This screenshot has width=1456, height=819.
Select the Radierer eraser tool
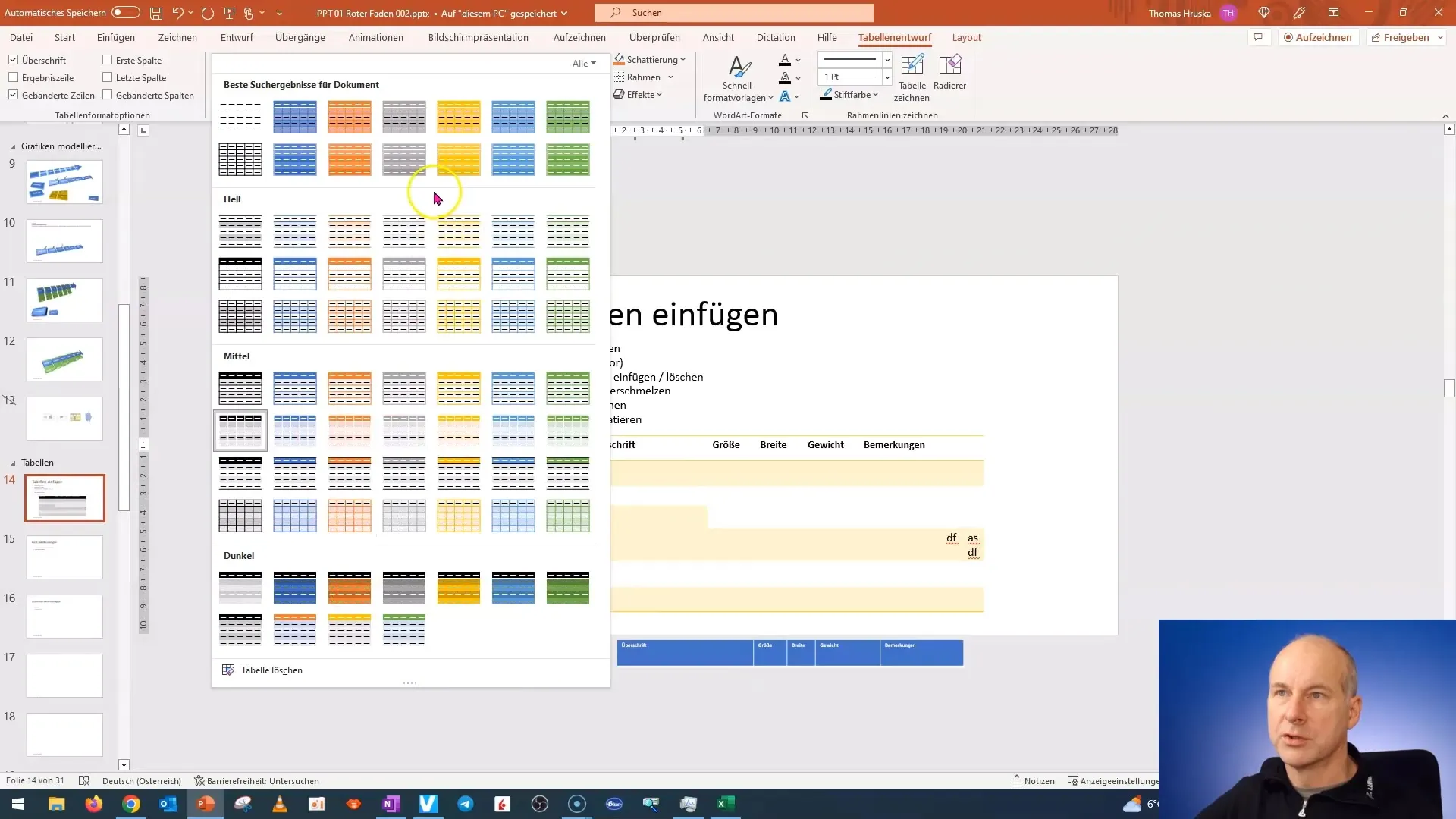949,72
